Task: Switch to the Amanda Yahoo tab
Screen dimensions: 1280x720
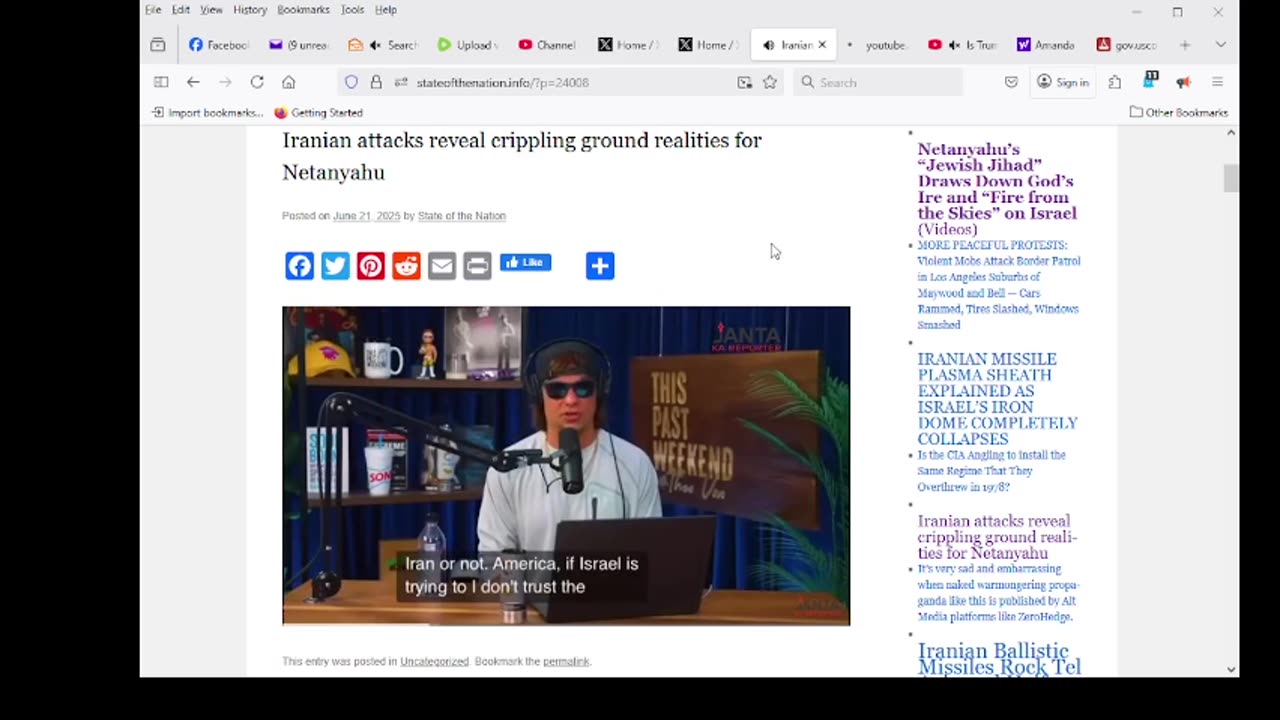Action: pos(1047,45)
